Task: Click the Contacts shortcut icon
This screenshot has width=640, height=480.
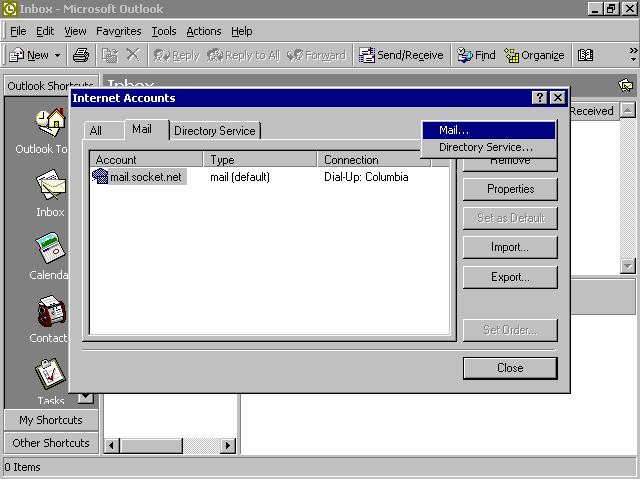Action: point(51,311)
